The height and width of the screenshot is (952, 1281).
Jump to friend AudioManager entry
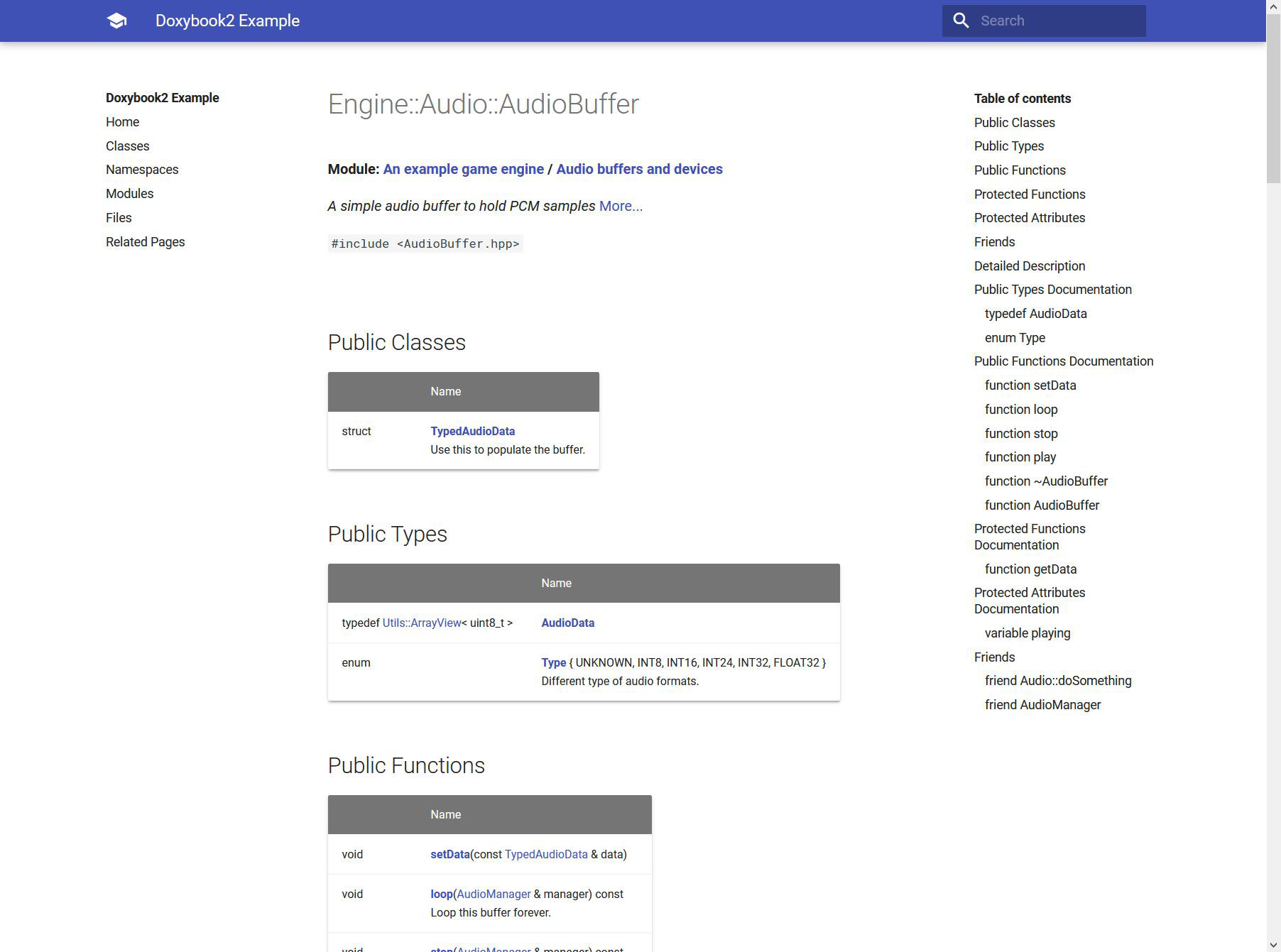(1042, 705)
